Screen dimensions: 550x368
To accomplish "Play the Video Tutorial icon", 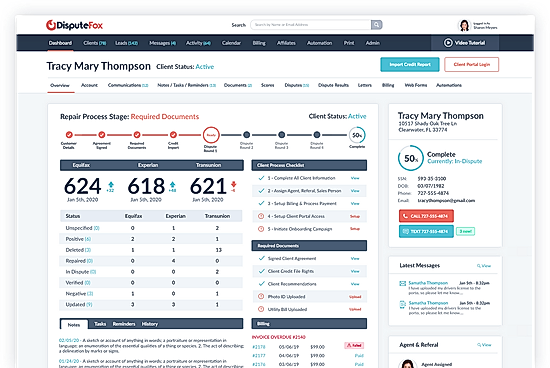I will click(x=448, y=43).
